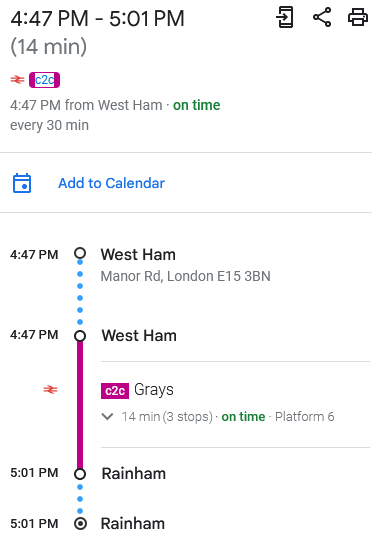372x555 pixels.
Task: Open the Add to Calendar link
Action: coord(111,183)
